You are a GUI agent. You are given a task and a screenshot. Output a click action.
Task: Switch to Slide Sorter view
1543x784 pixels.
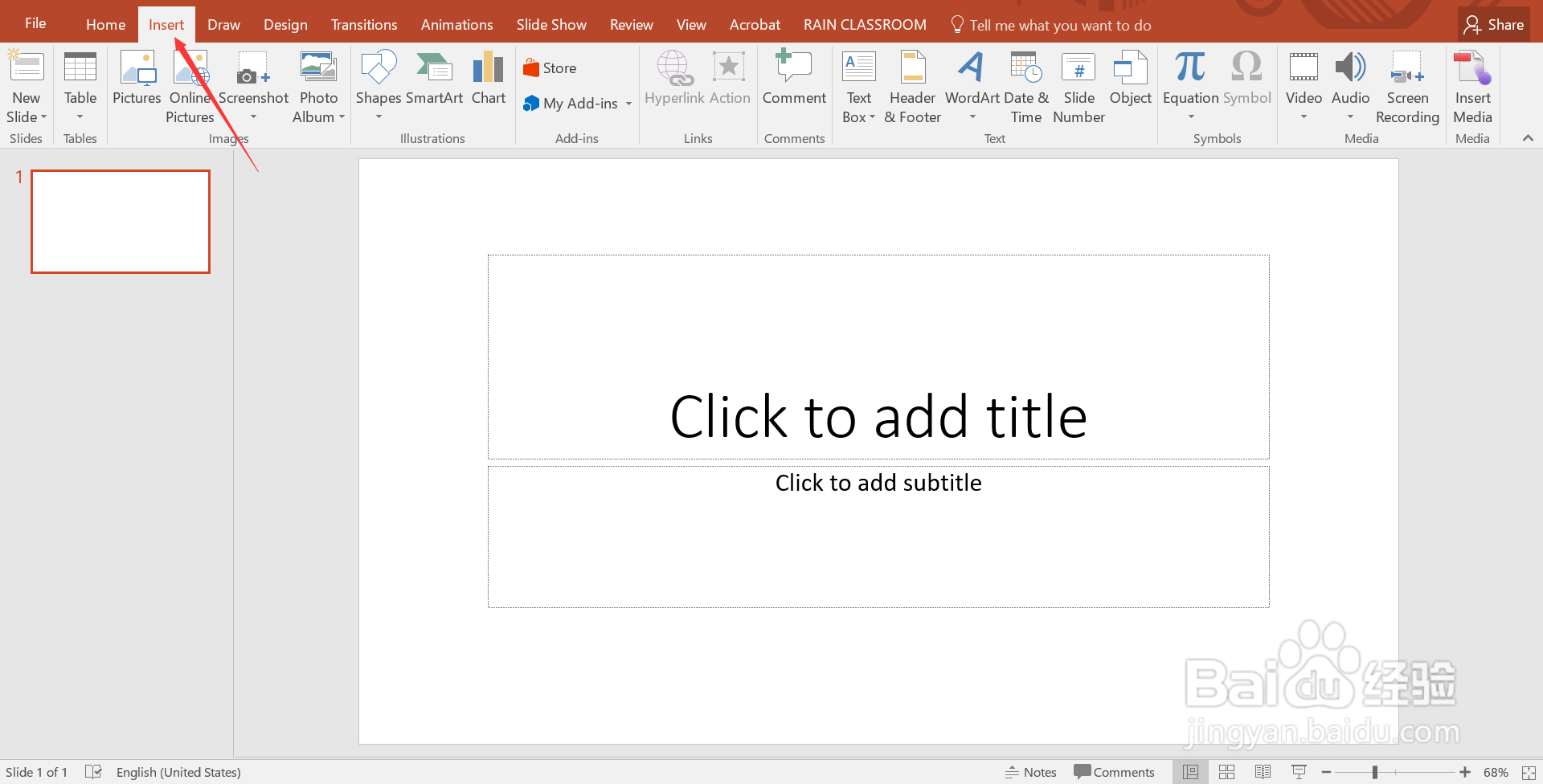coord(1226,772)
